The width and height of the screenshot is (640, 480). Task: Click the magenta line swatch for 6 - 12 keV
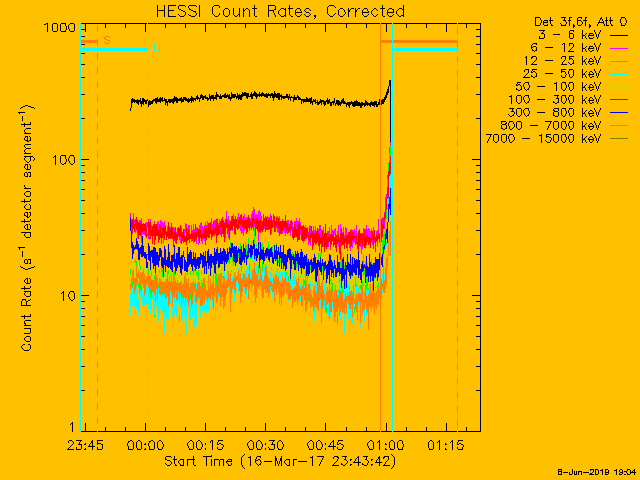pyautogui.click(x=619, y=49)
